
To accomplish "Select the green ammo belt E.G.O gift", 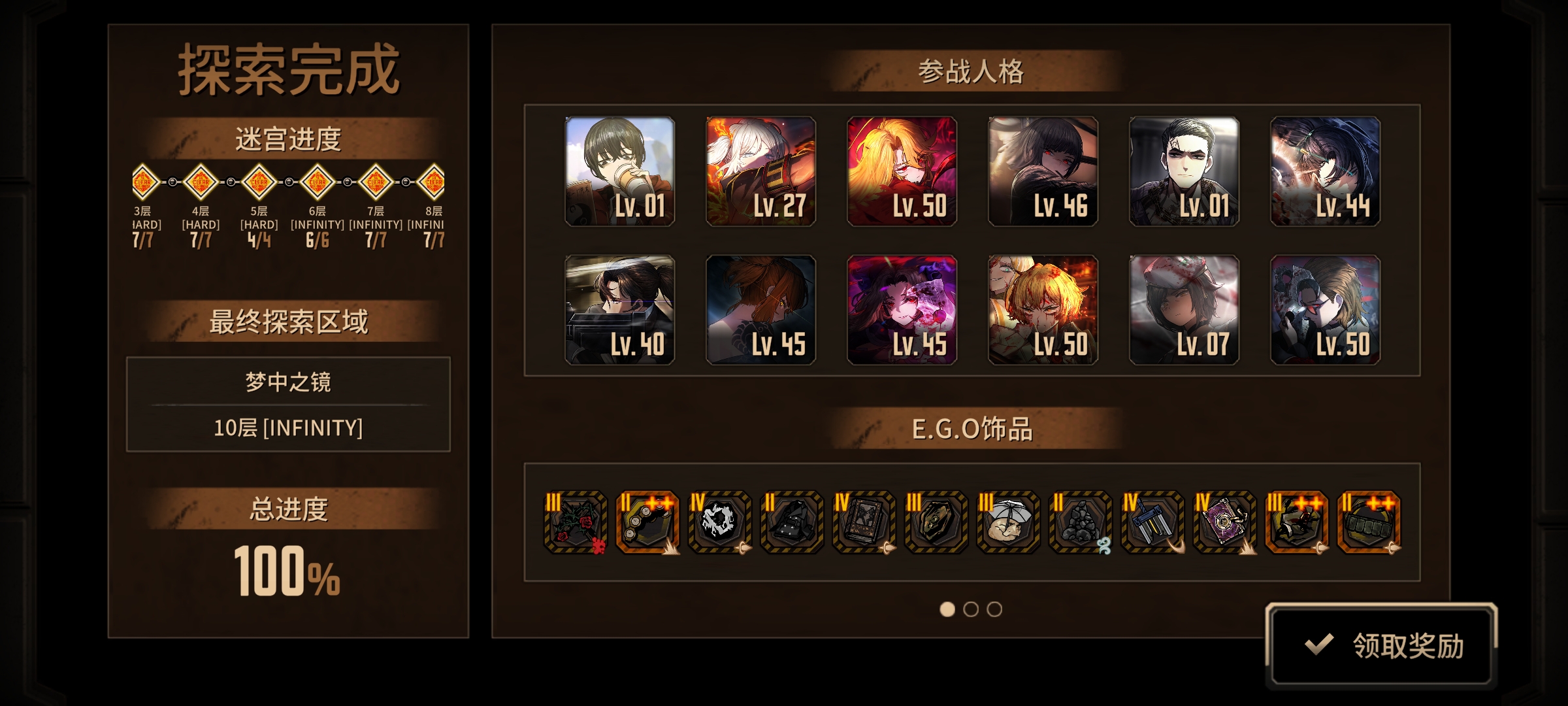I will pyautogui.click(x=1369, y=522).
